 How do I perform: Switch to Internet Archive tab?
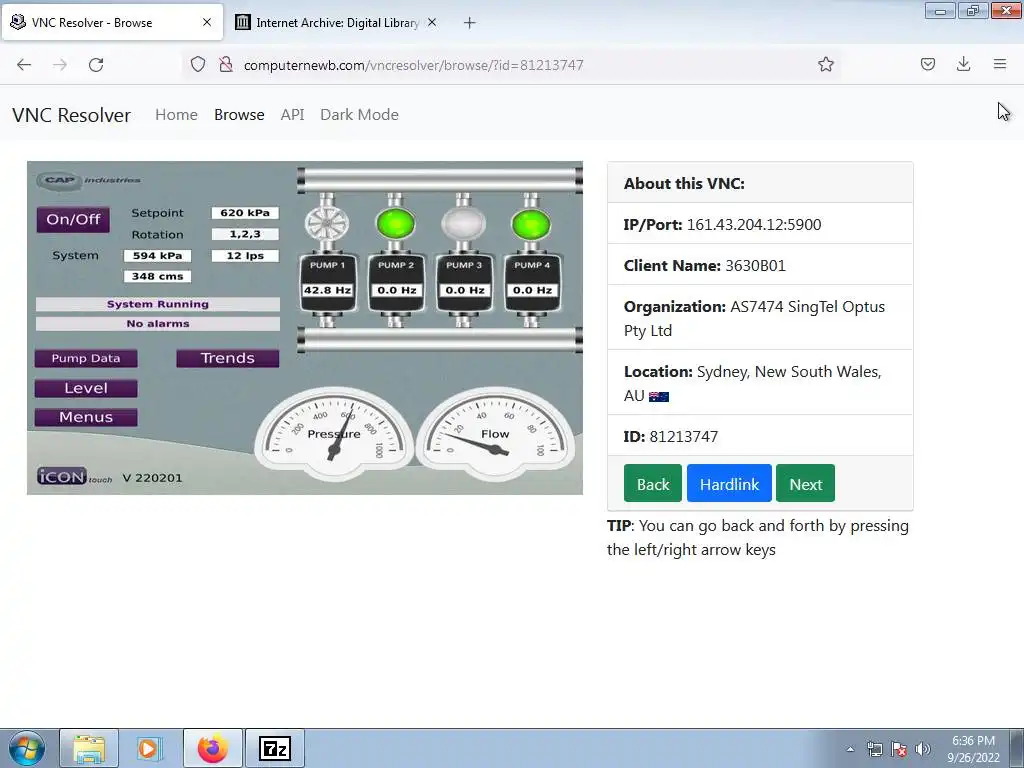pos(336,23)
